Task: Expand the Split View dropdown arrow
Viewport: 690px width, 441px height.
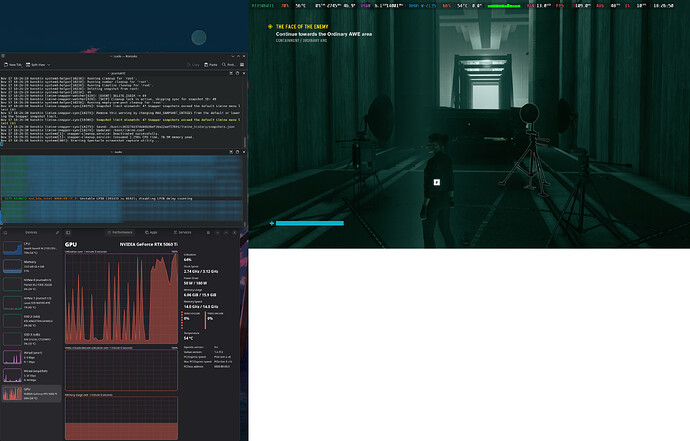Action: point(48,65)
